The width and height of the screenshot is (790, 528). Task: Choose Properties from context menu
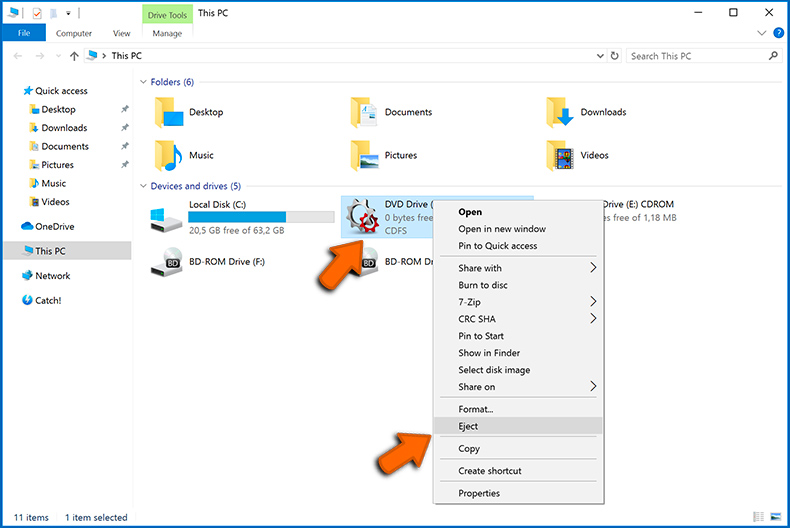click(x=518, y=493)
